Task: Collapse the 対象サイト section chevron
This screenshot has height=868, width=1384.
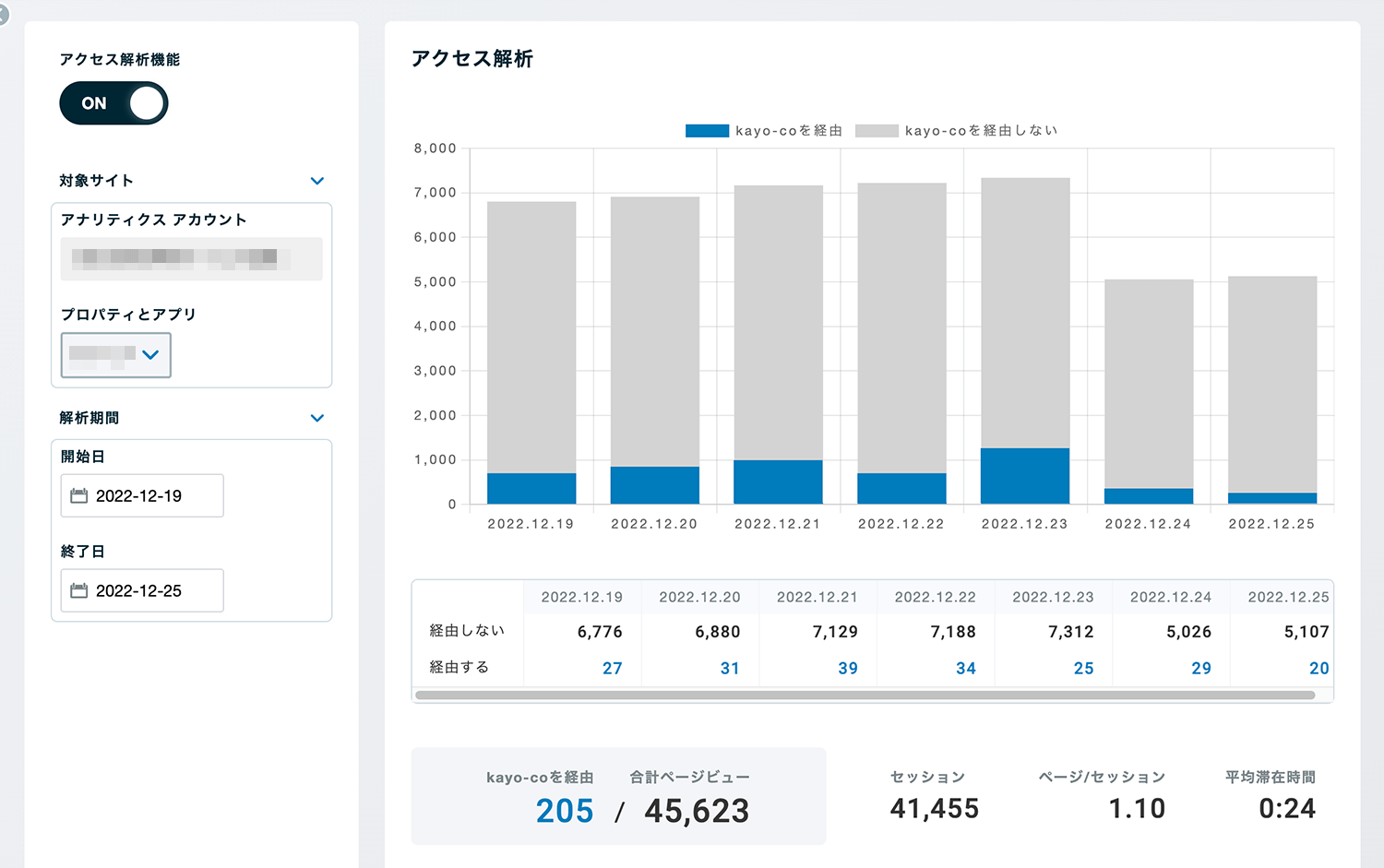Action: pos(317,181)
